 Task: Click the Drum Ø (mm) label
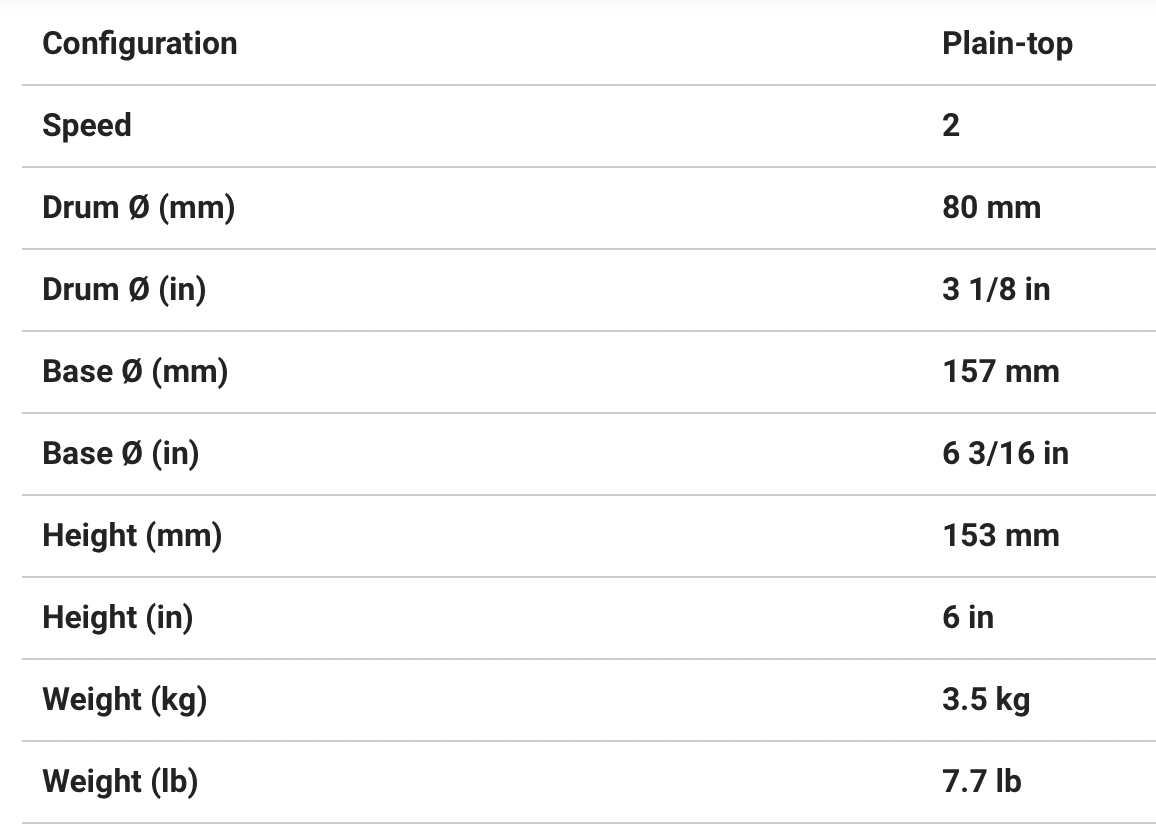coord(138,208)
